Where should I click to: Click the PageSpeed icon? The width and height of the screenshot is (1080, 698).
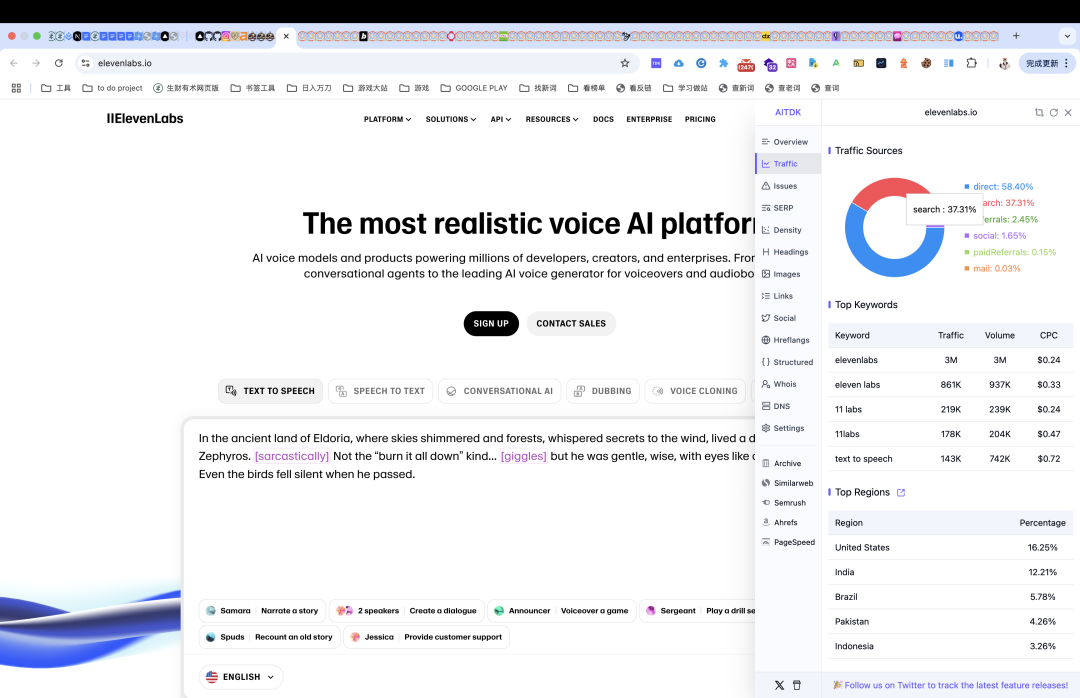[x=766, y=542]
